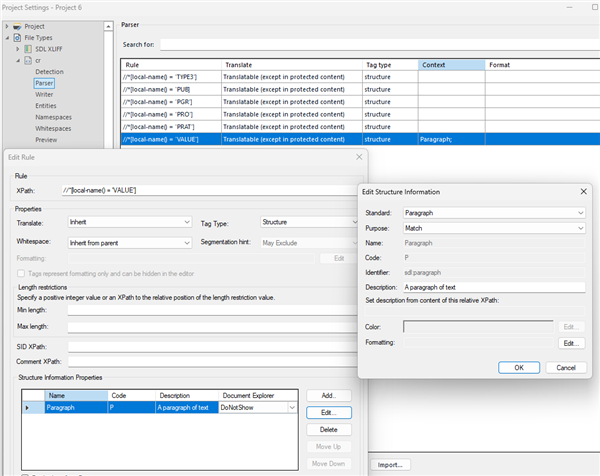Select Writer in the settings tree
600x476 pixels.
click(x=44, y=95)
